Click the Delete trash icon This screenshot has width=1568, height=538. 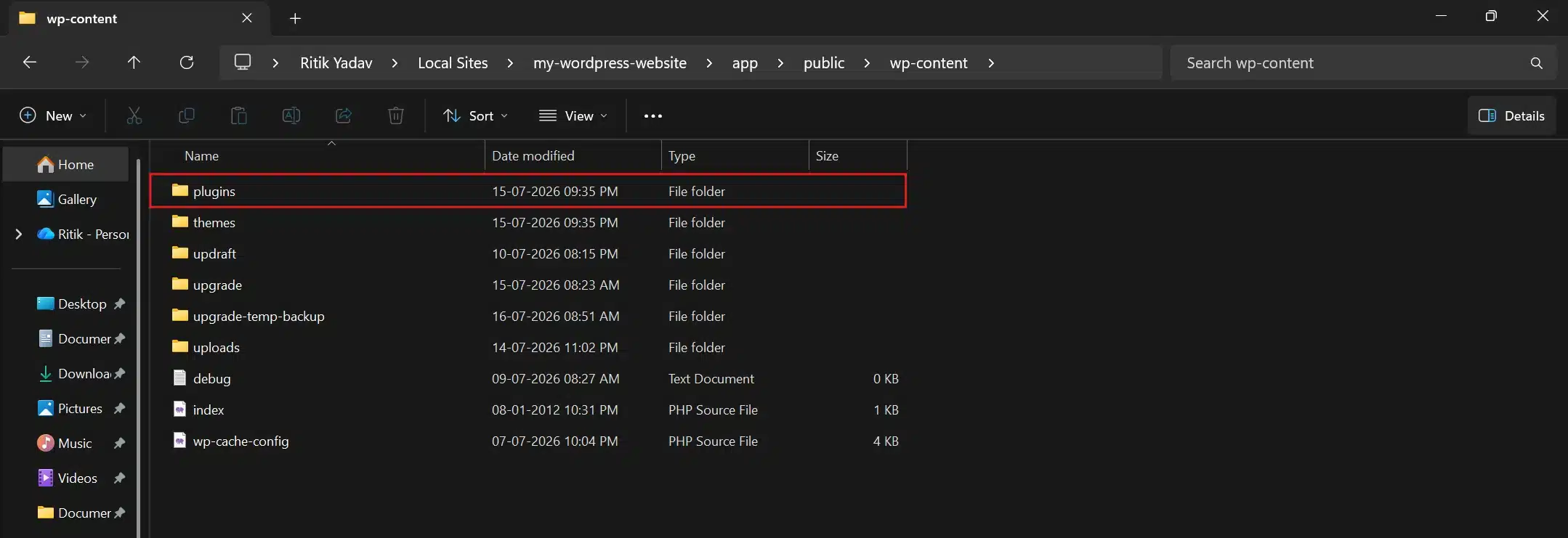point(396,115)
